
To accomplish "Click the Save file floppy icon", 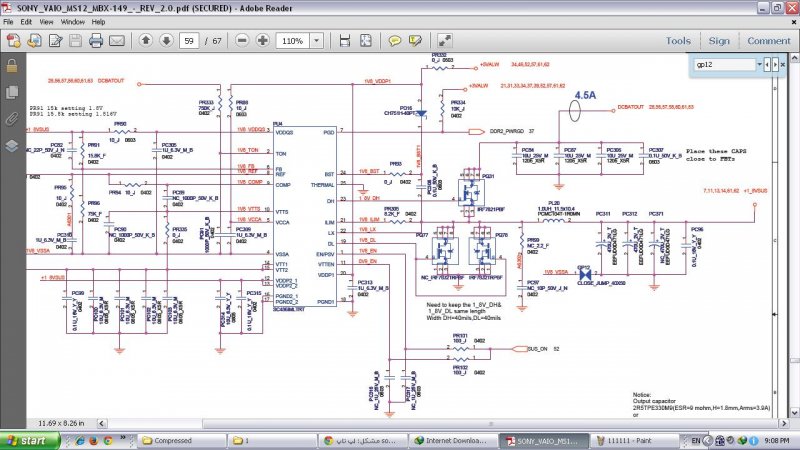I will click(76, 40).
